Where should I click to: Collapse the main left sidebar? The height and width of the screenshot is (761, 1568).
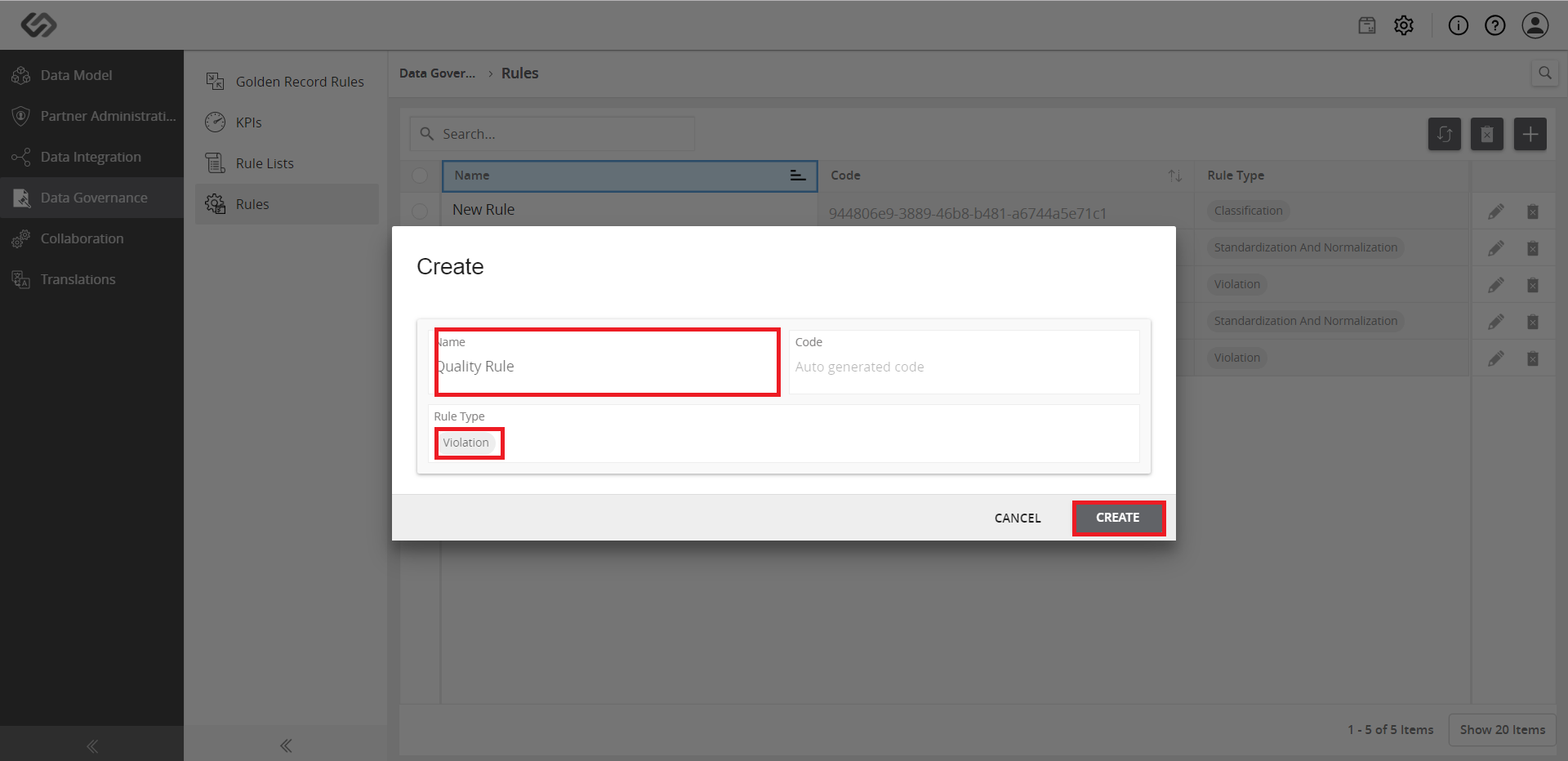click(x=92, y=745)
